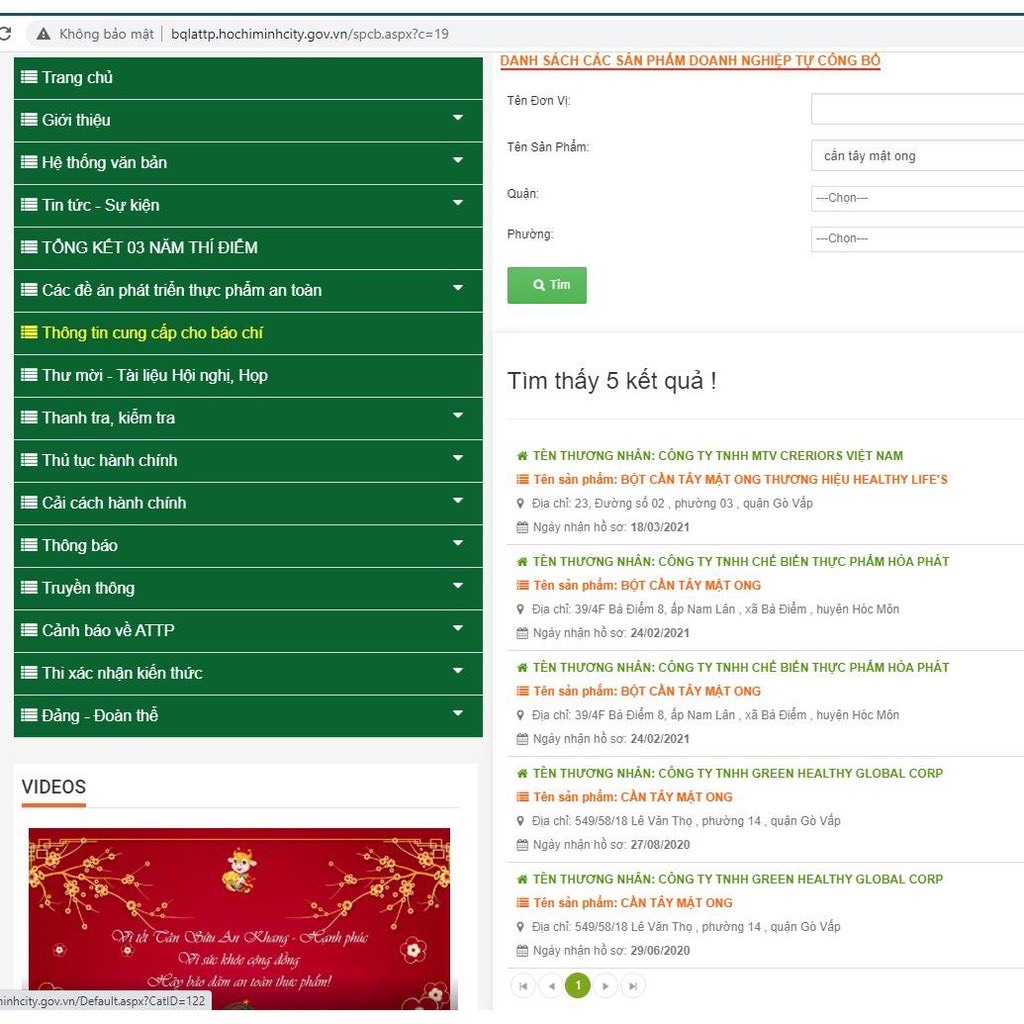Click the last-page arrow in pagination
The height and width of the screenshot is (1024, 1024).
coord(633,985)
